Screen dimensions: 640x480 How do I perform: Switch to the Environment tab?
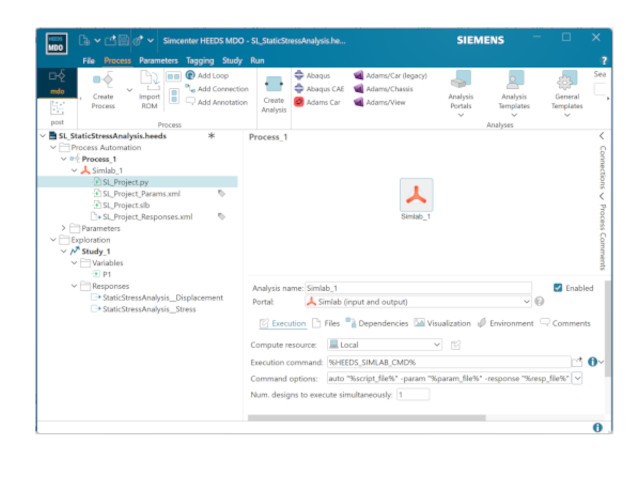(505, 323)
